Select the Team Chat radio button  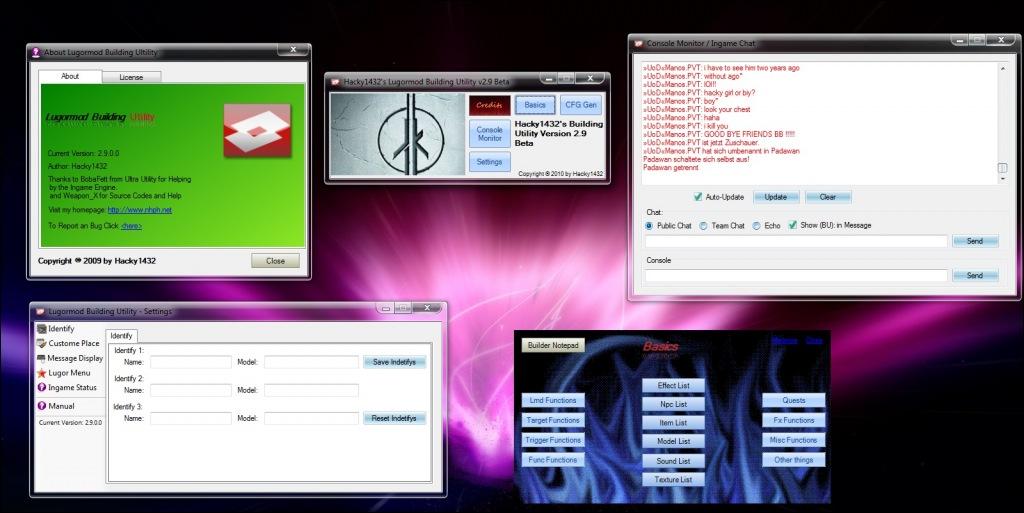tap(703, 226)
